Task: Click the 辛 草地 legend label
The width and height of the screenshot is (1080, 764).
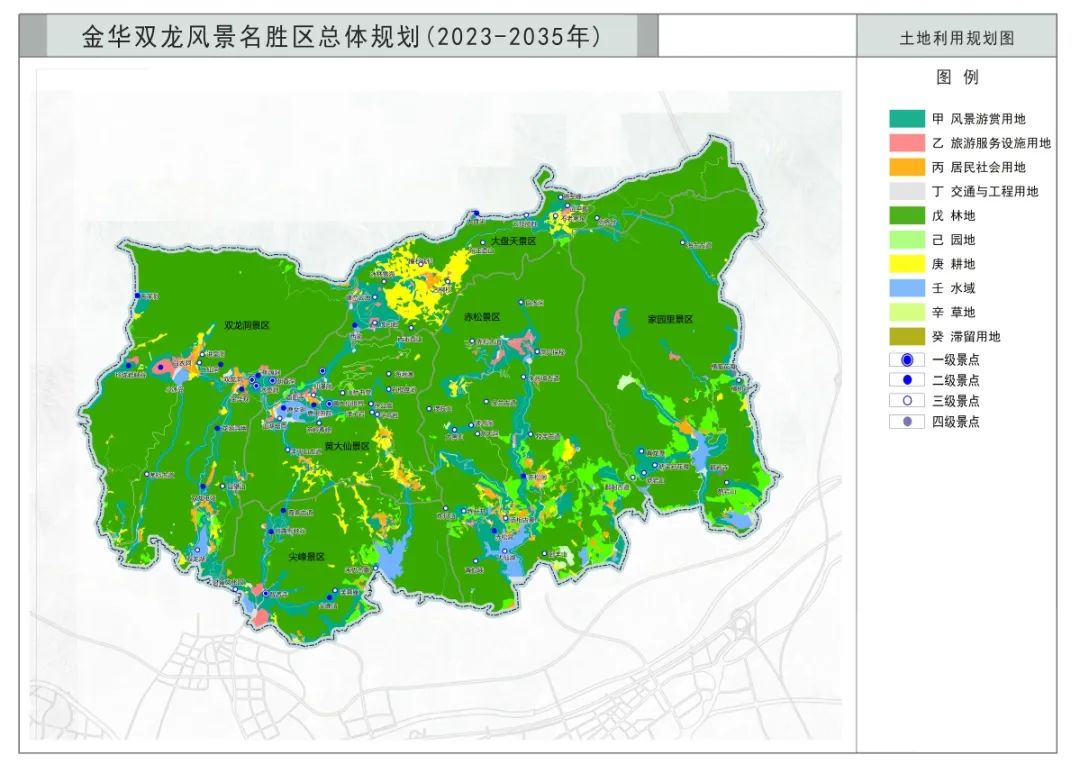Action: coord(954,311)
